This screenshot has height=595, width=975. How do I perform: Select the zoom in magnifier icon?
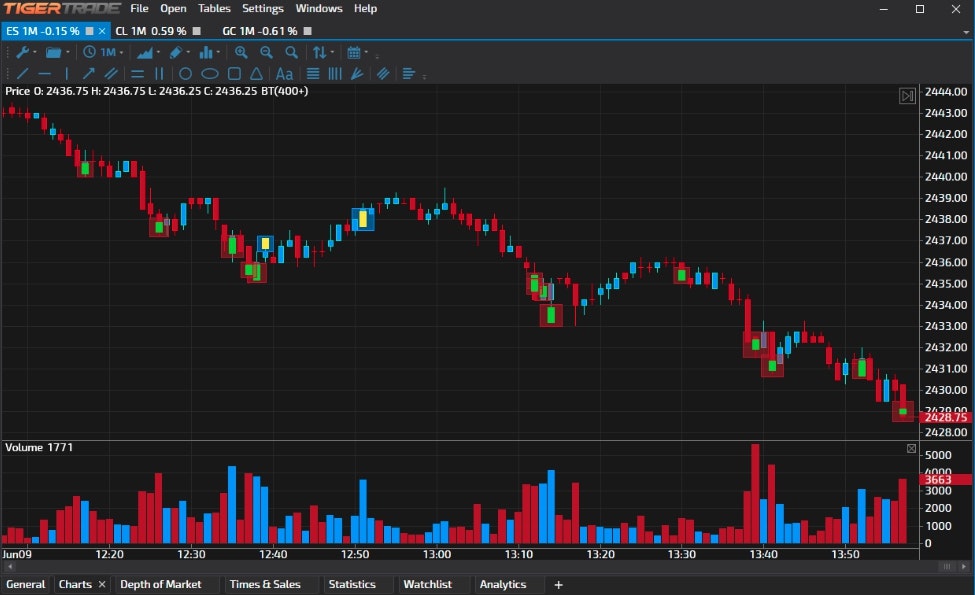coord(240,52)
